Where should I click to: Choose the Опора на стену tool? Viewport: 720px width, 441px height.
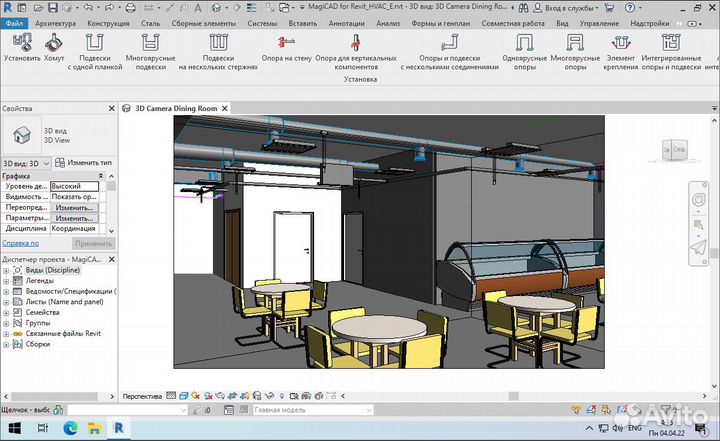tap(287, 48)
